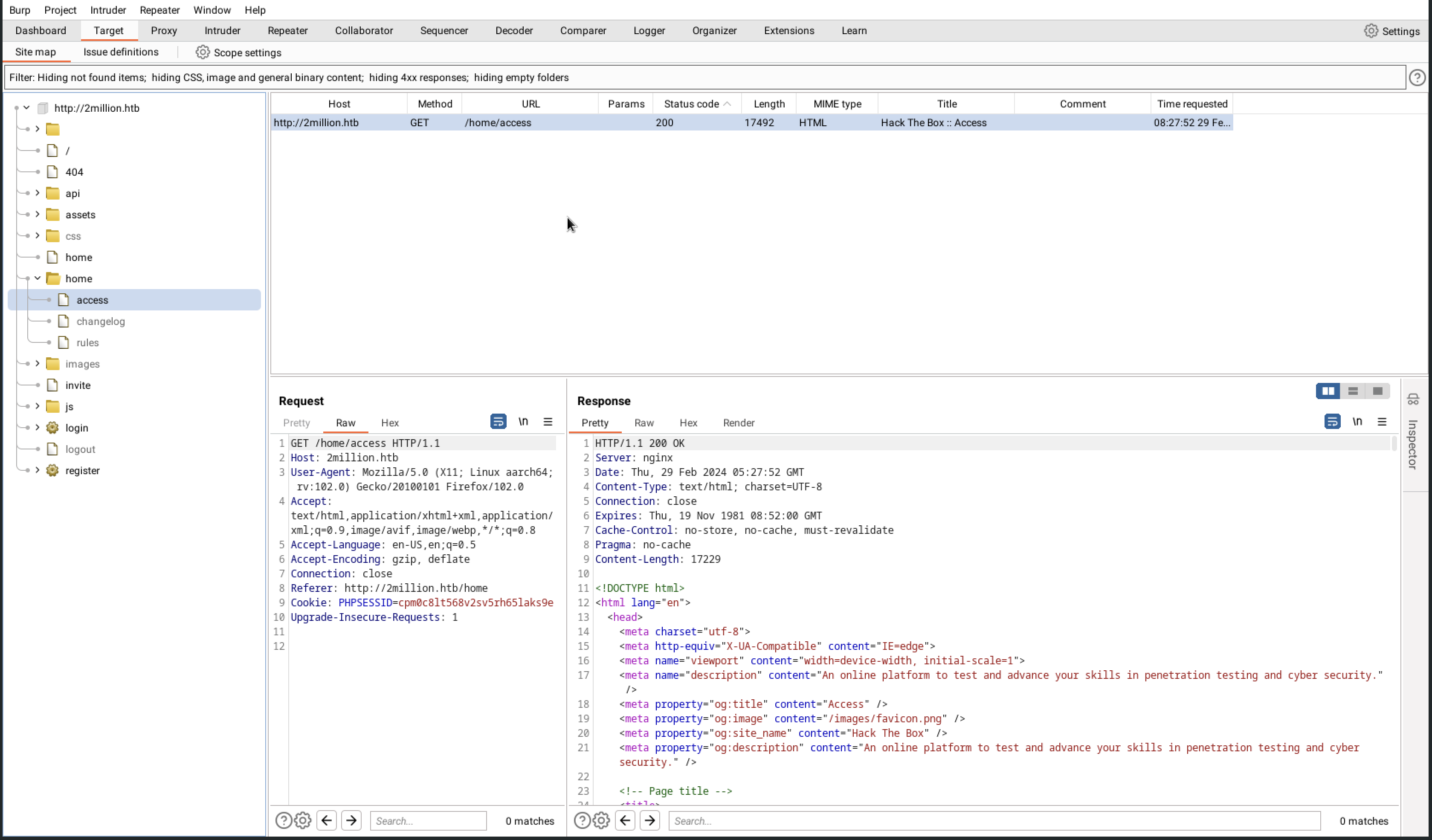This screenshot has height=840, width=1432.
Task: Expand the css folder
Action: (x=38, y=236)
